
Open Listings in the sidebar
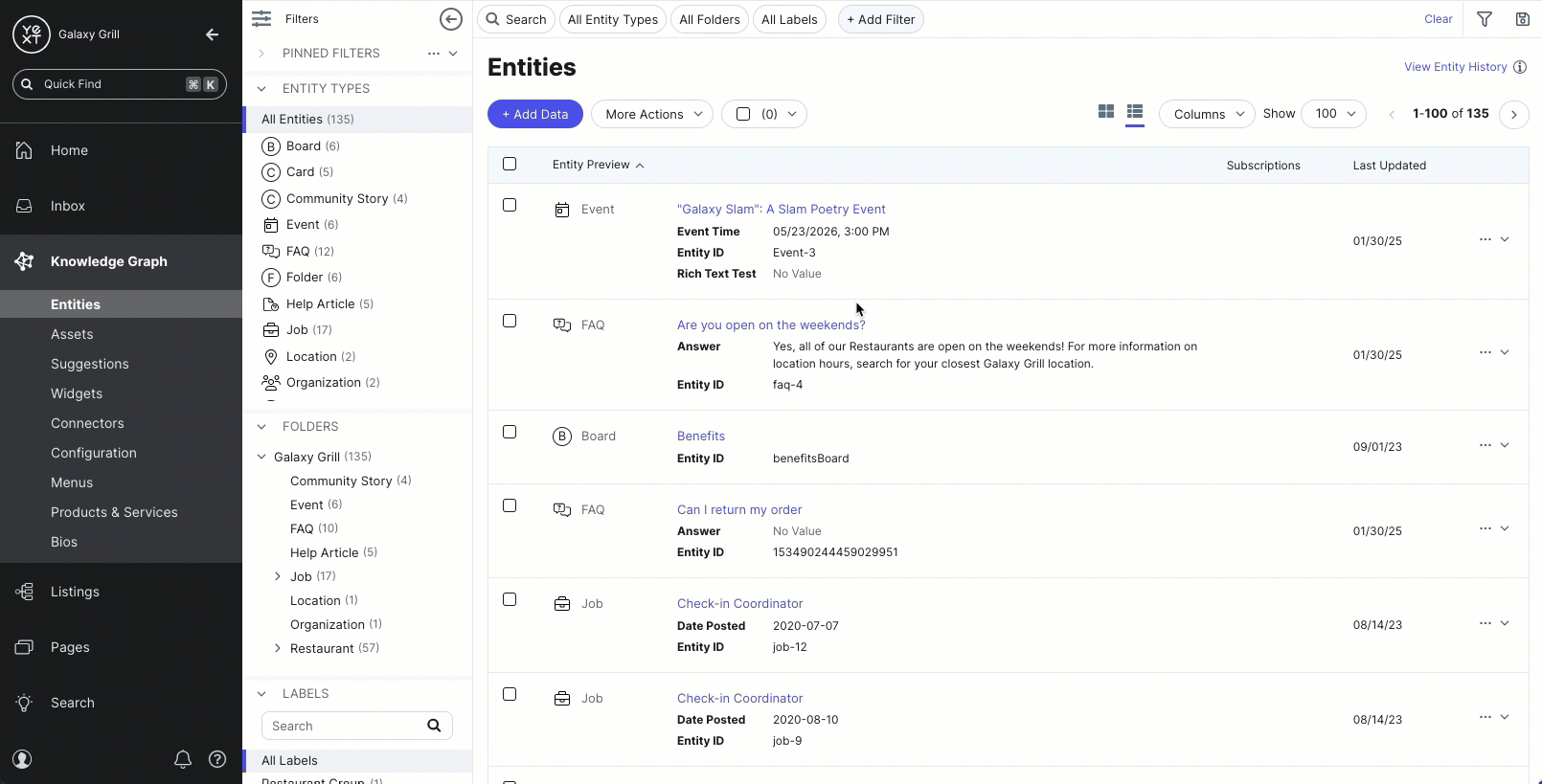pyautogui.click(x=75, y=592)
